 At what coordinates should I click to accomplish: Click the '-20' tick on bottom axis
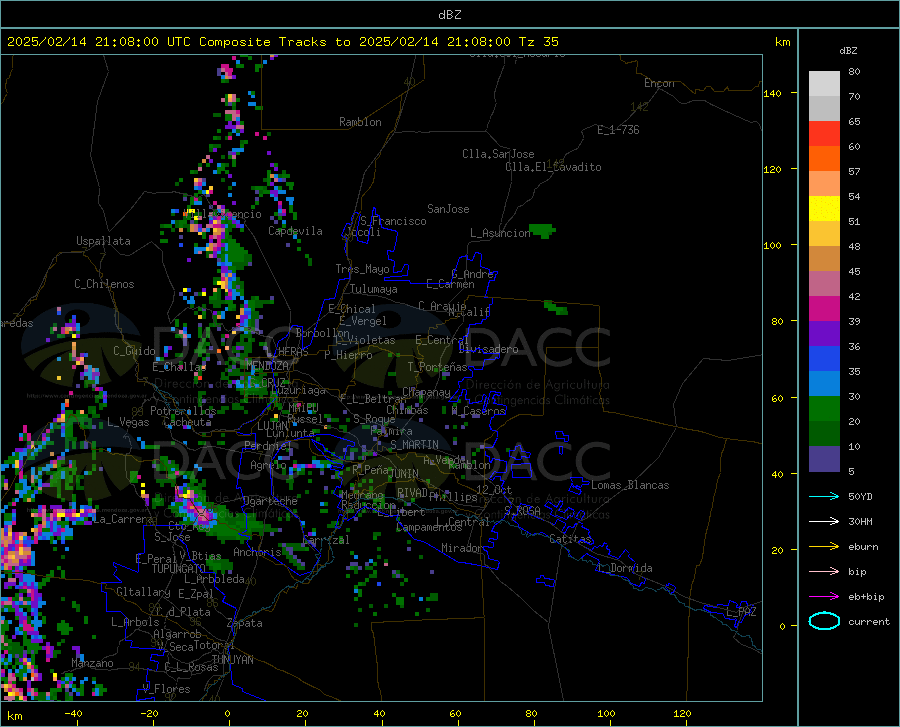click(x=149, y=714)
